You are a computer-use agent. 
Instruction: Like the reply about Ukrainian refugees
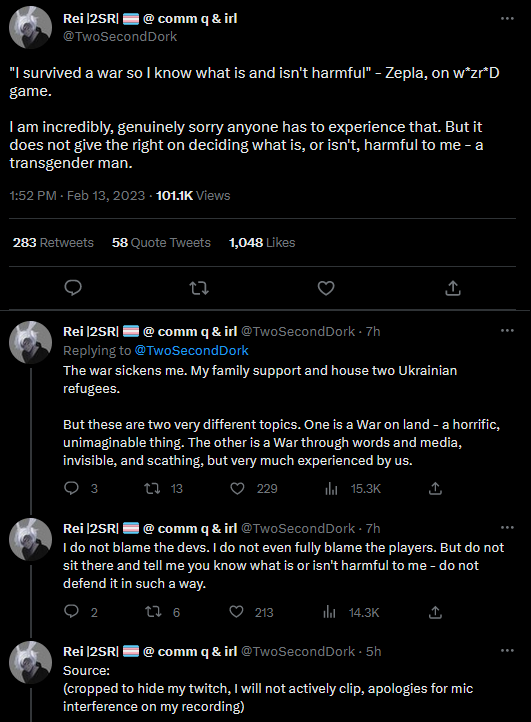[x=237, y=488]
